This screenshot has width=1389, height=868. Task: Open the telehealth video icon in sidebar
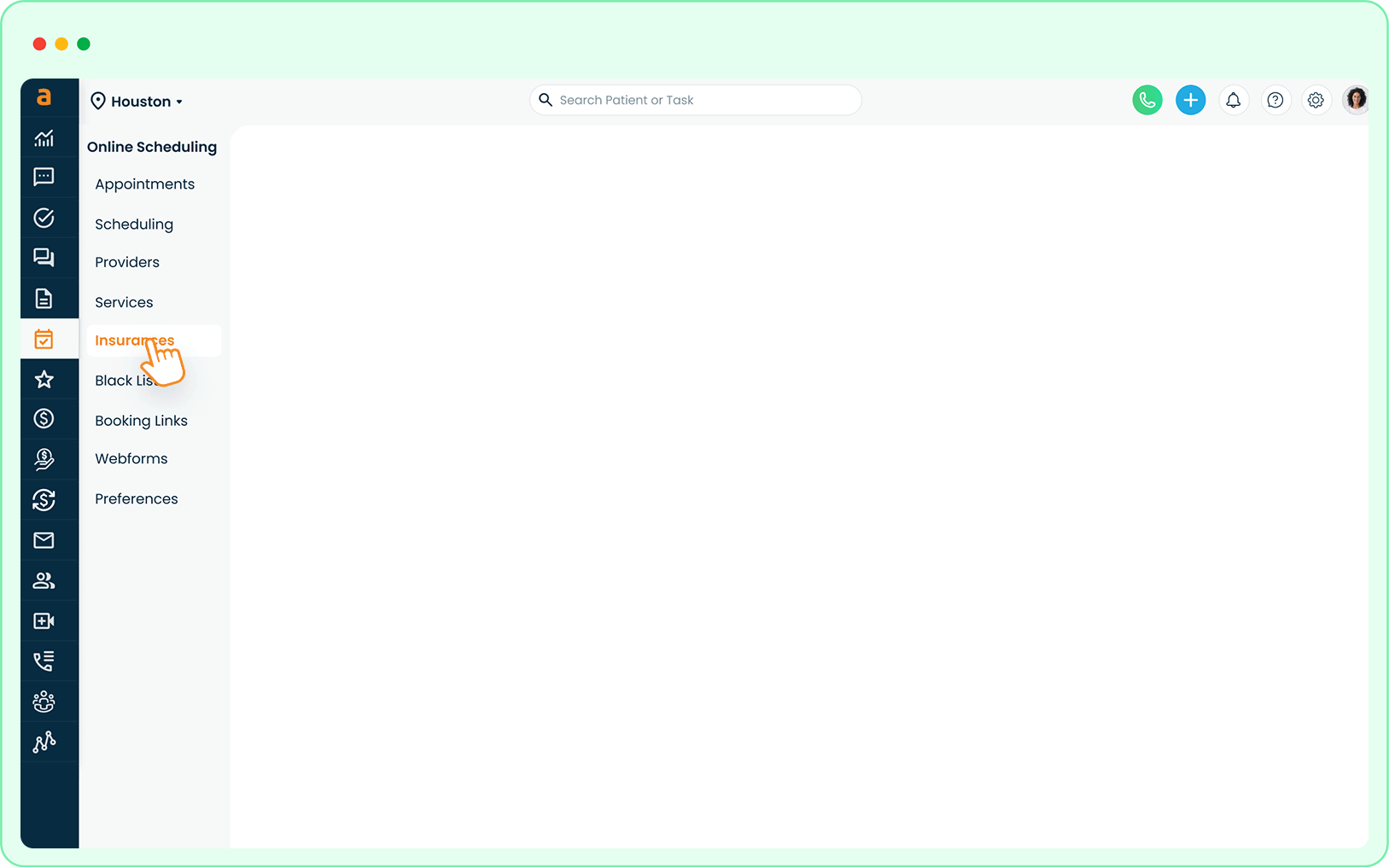(x=44, y=621)
